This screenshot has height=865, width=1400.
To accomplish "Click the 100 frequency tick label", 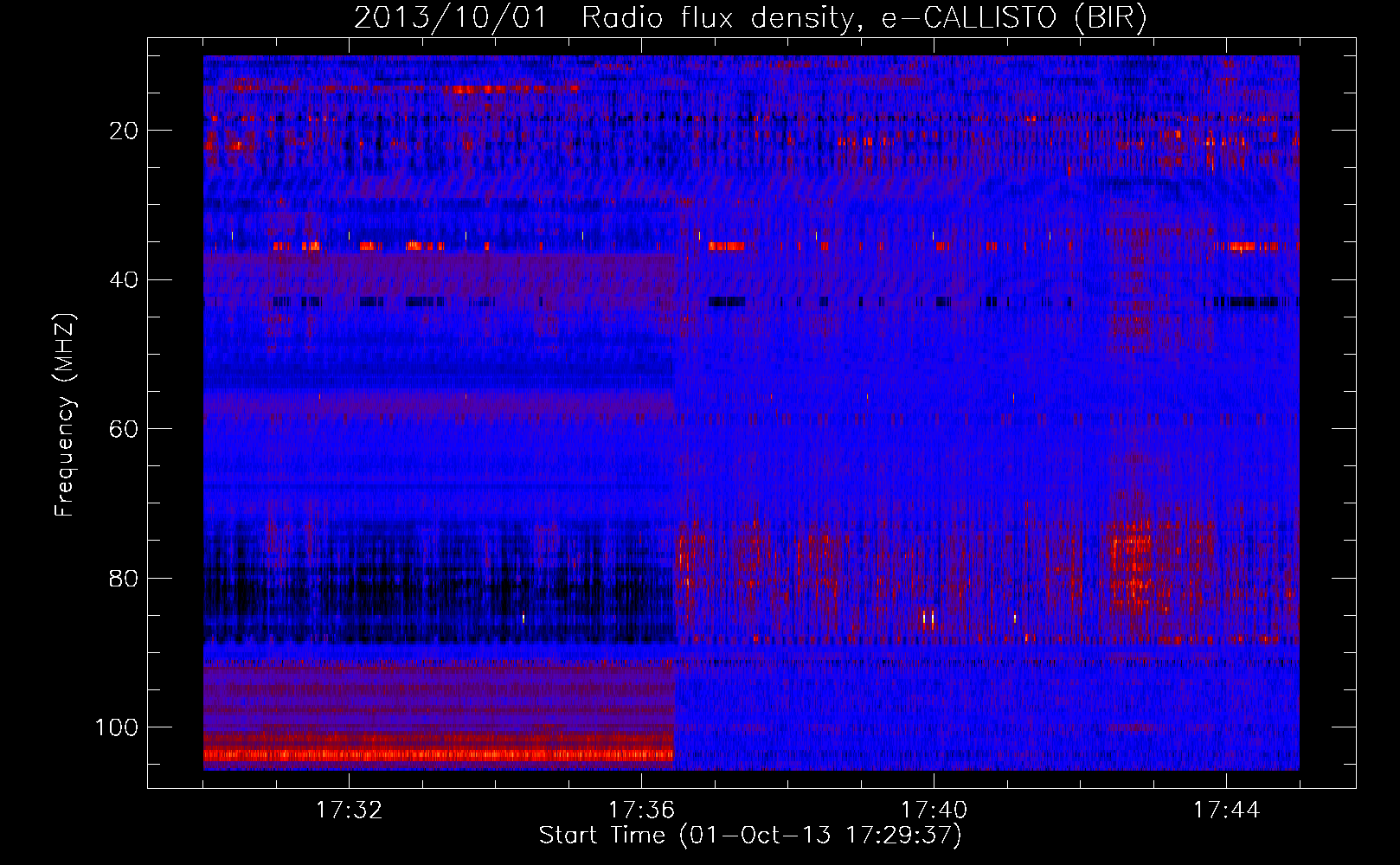I will point(116,727).
